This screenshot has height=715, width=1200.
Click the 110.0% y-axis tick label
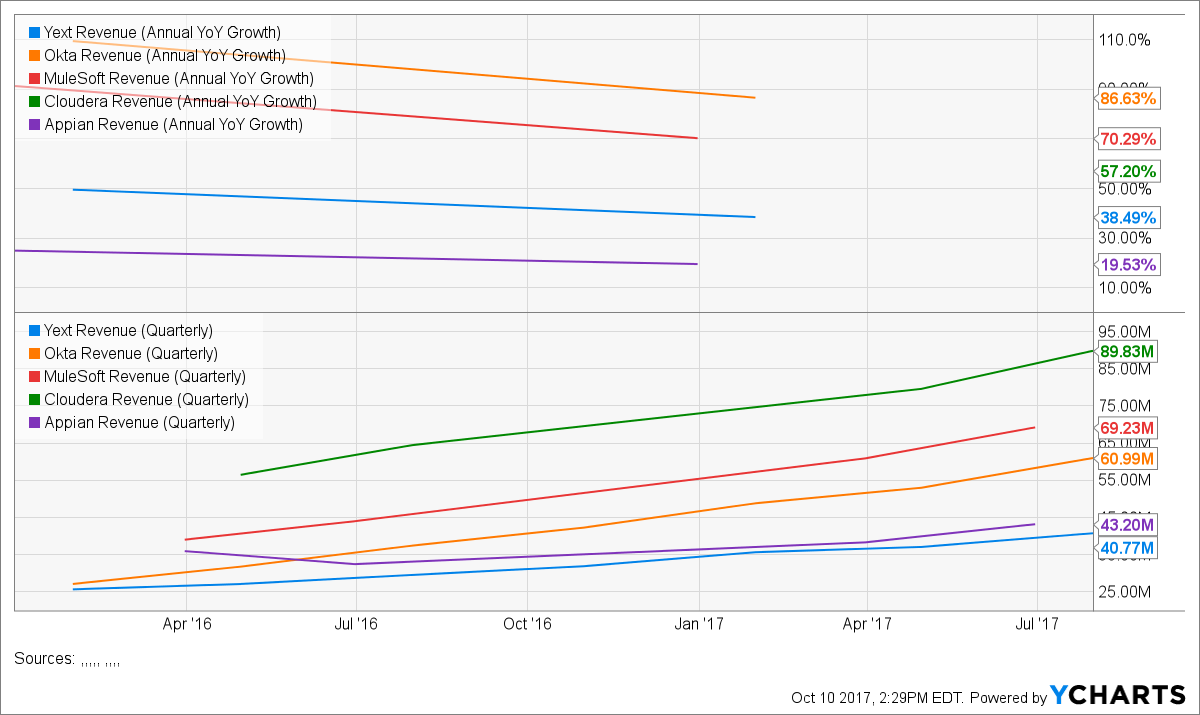(1125, 40)
